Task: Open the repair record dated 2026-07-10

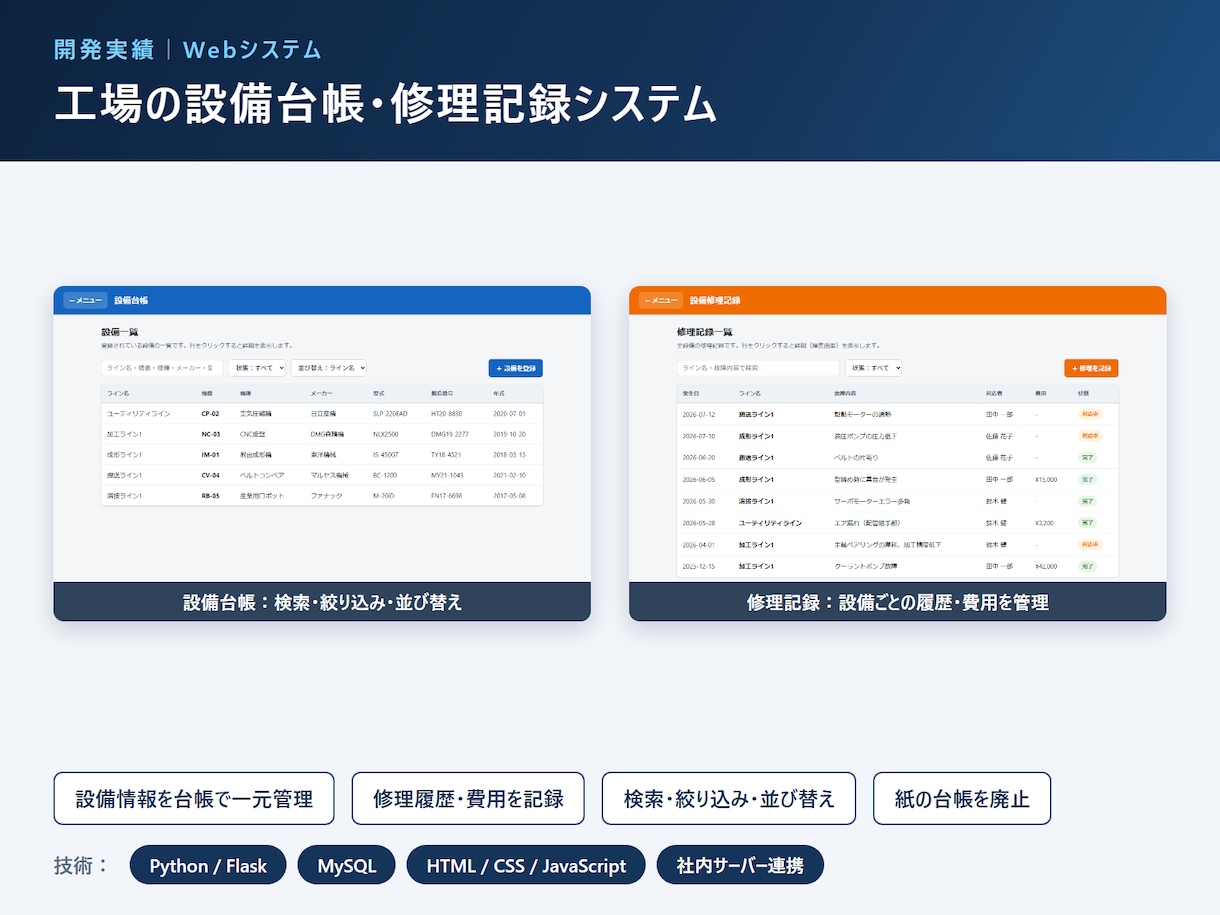Action: coord(898,435)
